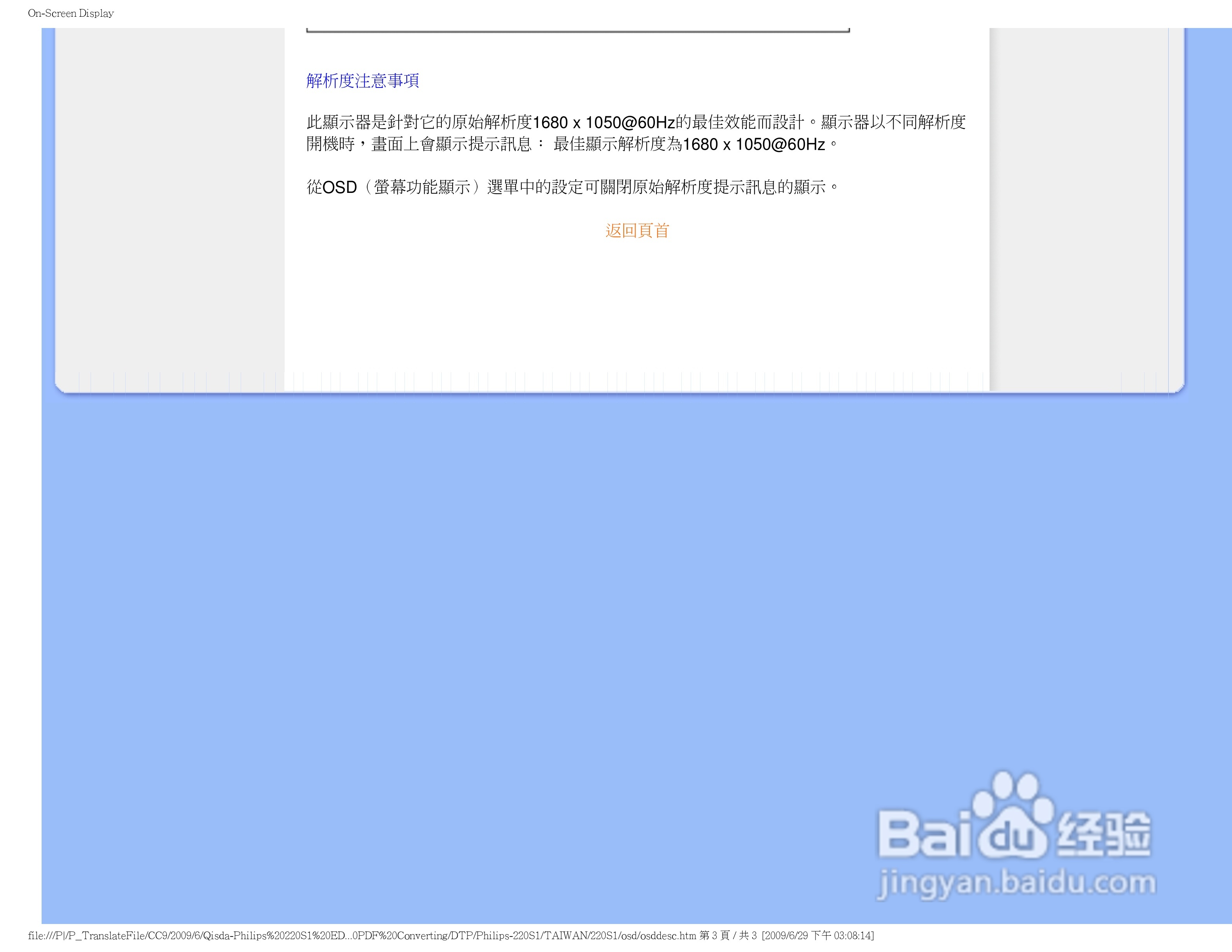This screenshot has height=952, width=1232.
Task: Click the empty blue background area
Action: click(451, 620)
